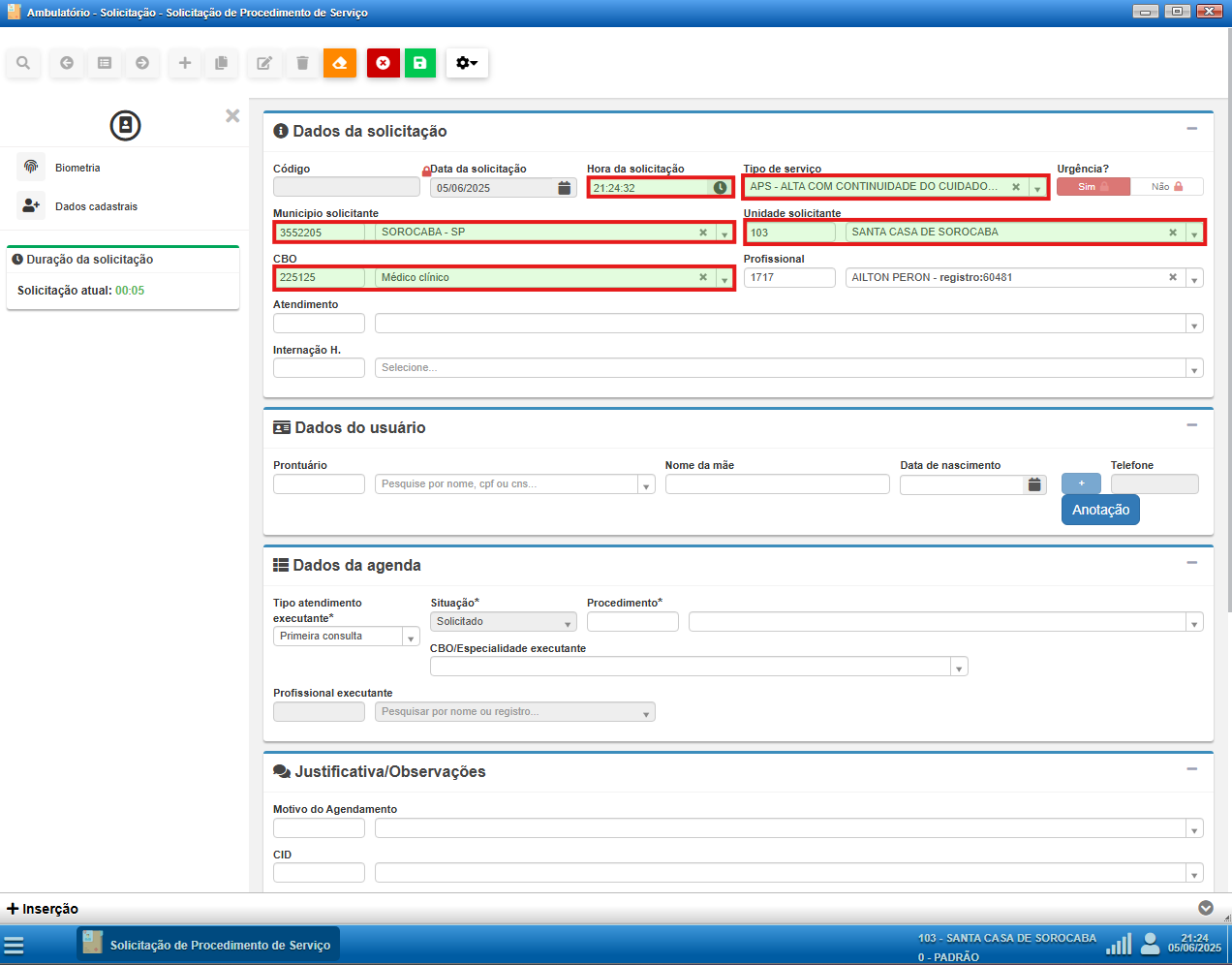Click the plus add-new toolbar icon
This screenshot has width=1232, height=965.
[x=184, y=63]
